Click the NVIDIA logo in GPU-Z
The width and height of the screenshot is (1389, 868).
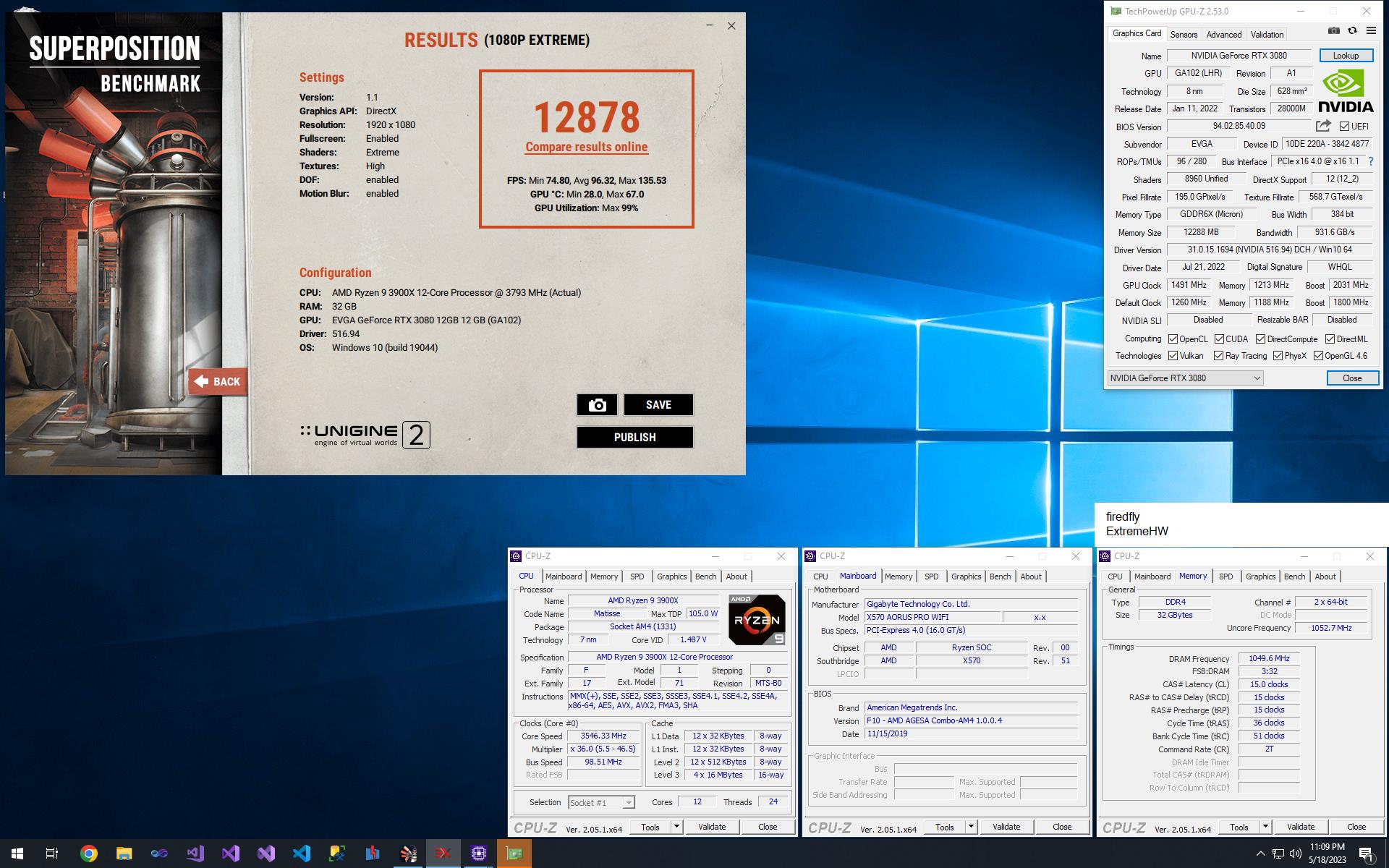tap(1346, 91)
